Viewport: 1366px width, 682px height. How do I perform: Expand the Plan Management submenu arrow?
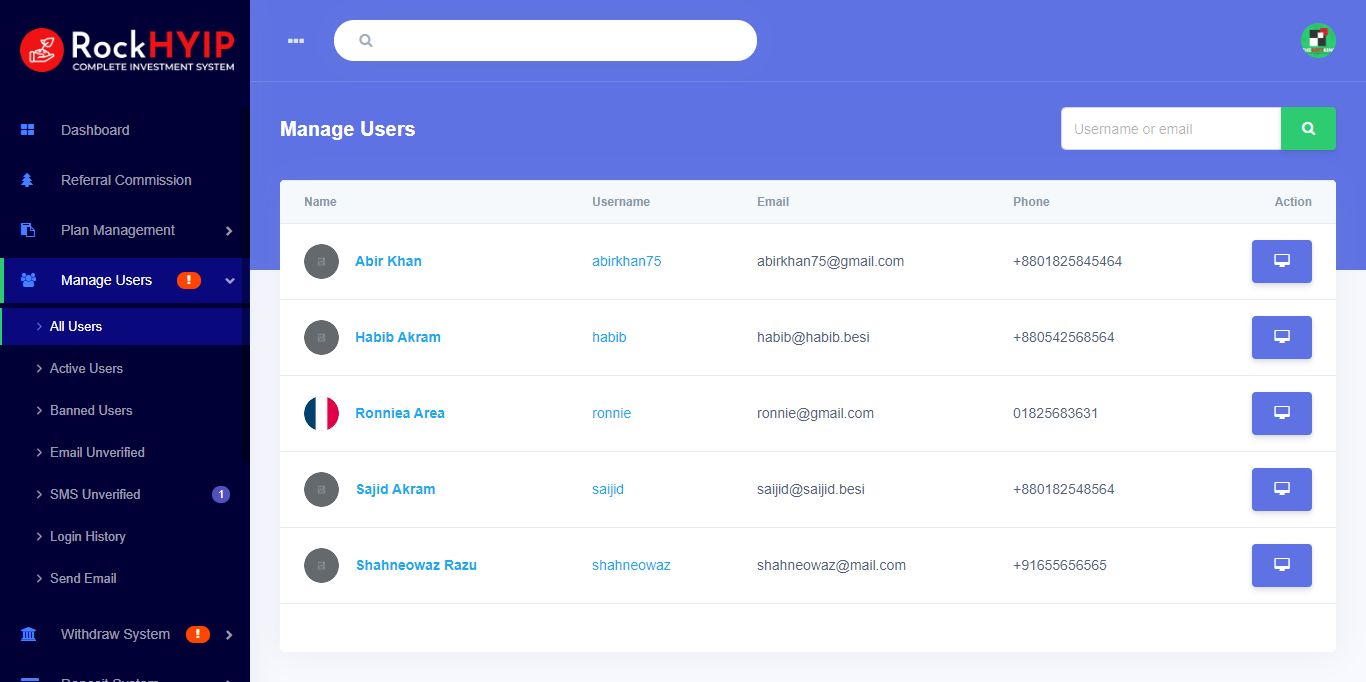tap(229, 231)
